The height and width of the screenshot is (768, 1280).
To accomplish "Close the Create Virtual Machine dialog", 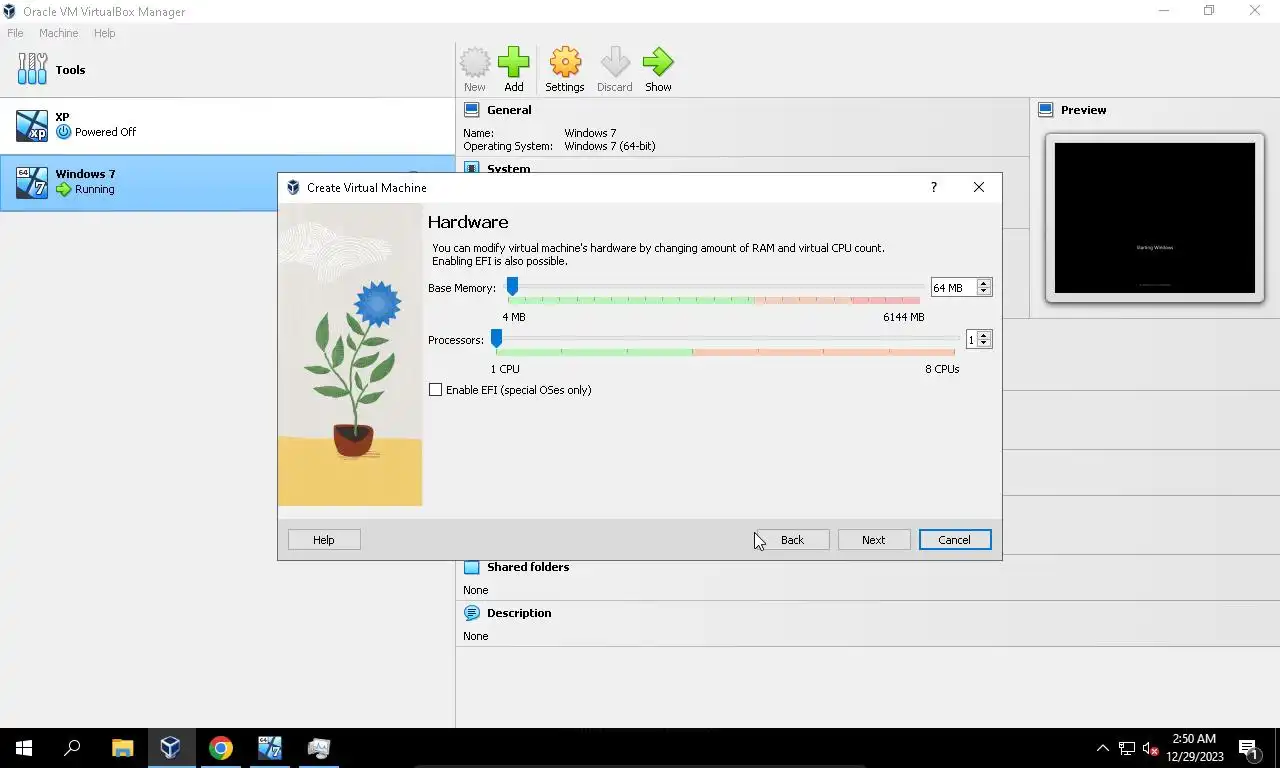I will tap(979, 187).
